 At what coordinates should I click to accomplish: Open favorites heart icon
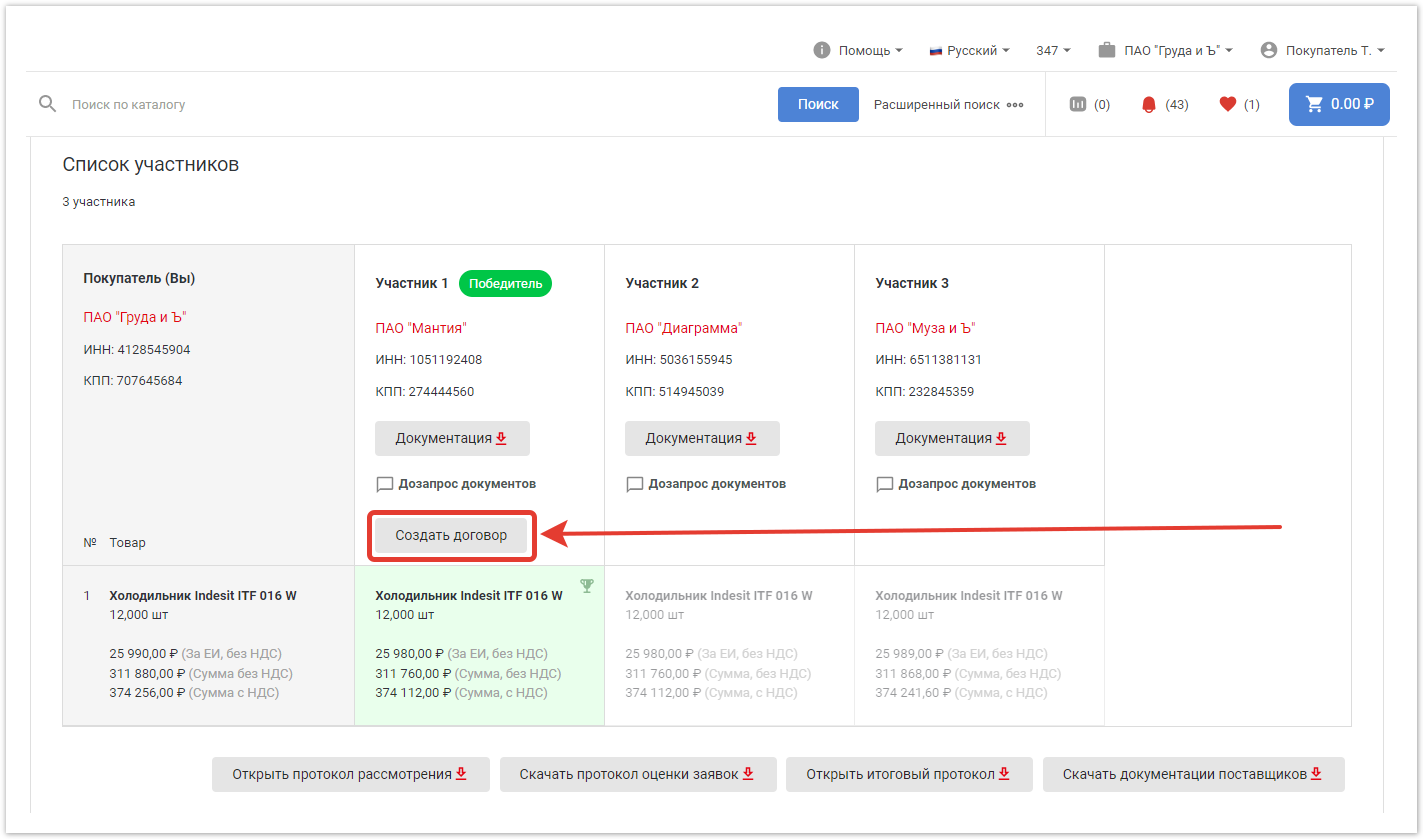(x=1228, y=104)
